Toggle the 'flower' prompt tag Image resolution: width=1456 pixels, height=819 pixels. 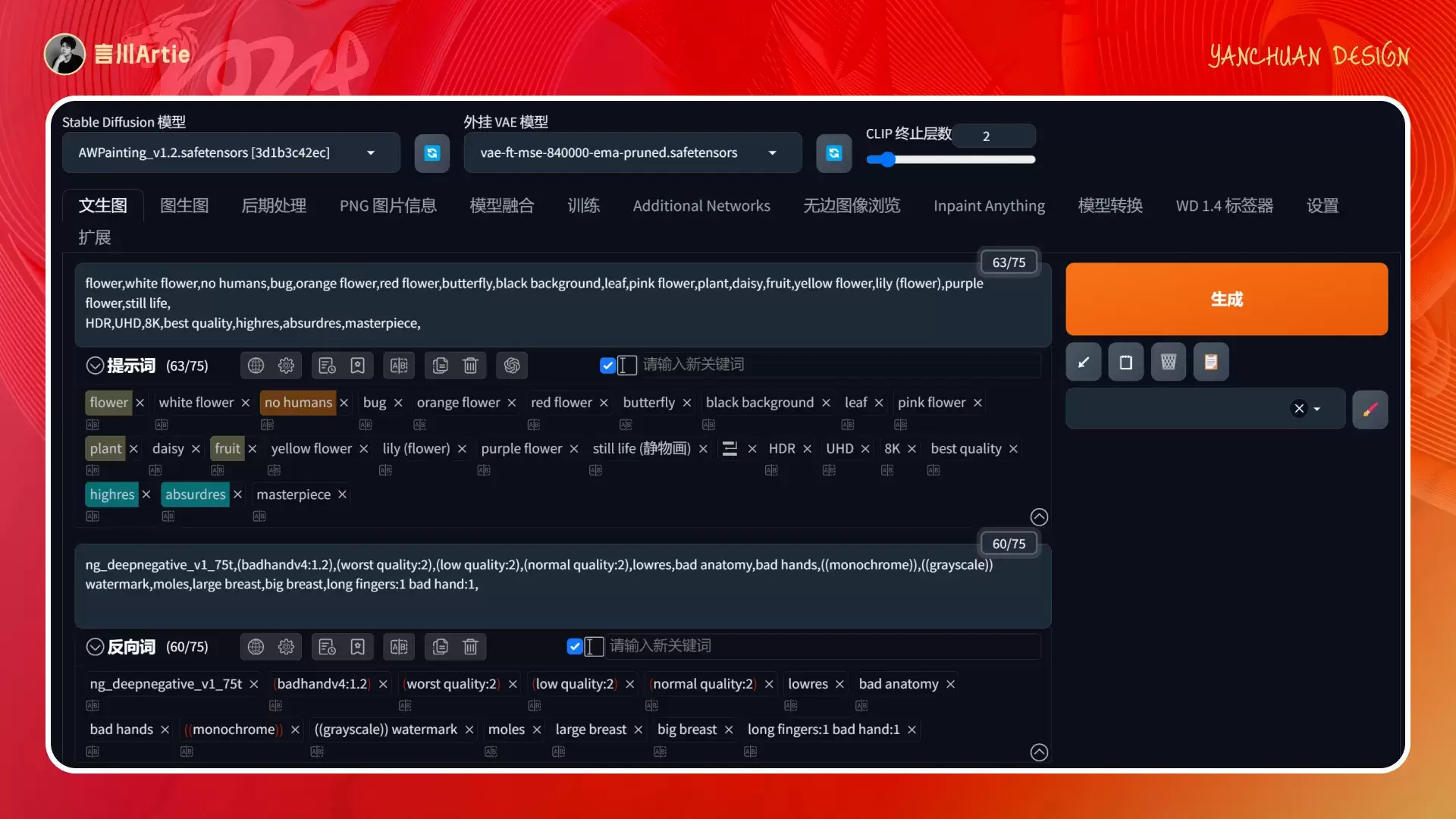[108, 403]
